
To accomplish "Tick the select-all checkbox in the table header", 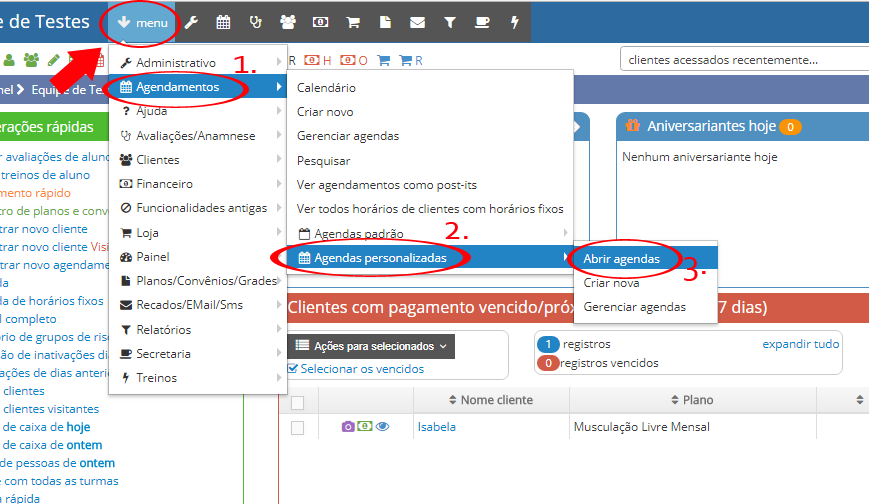I will click(297, 403).
